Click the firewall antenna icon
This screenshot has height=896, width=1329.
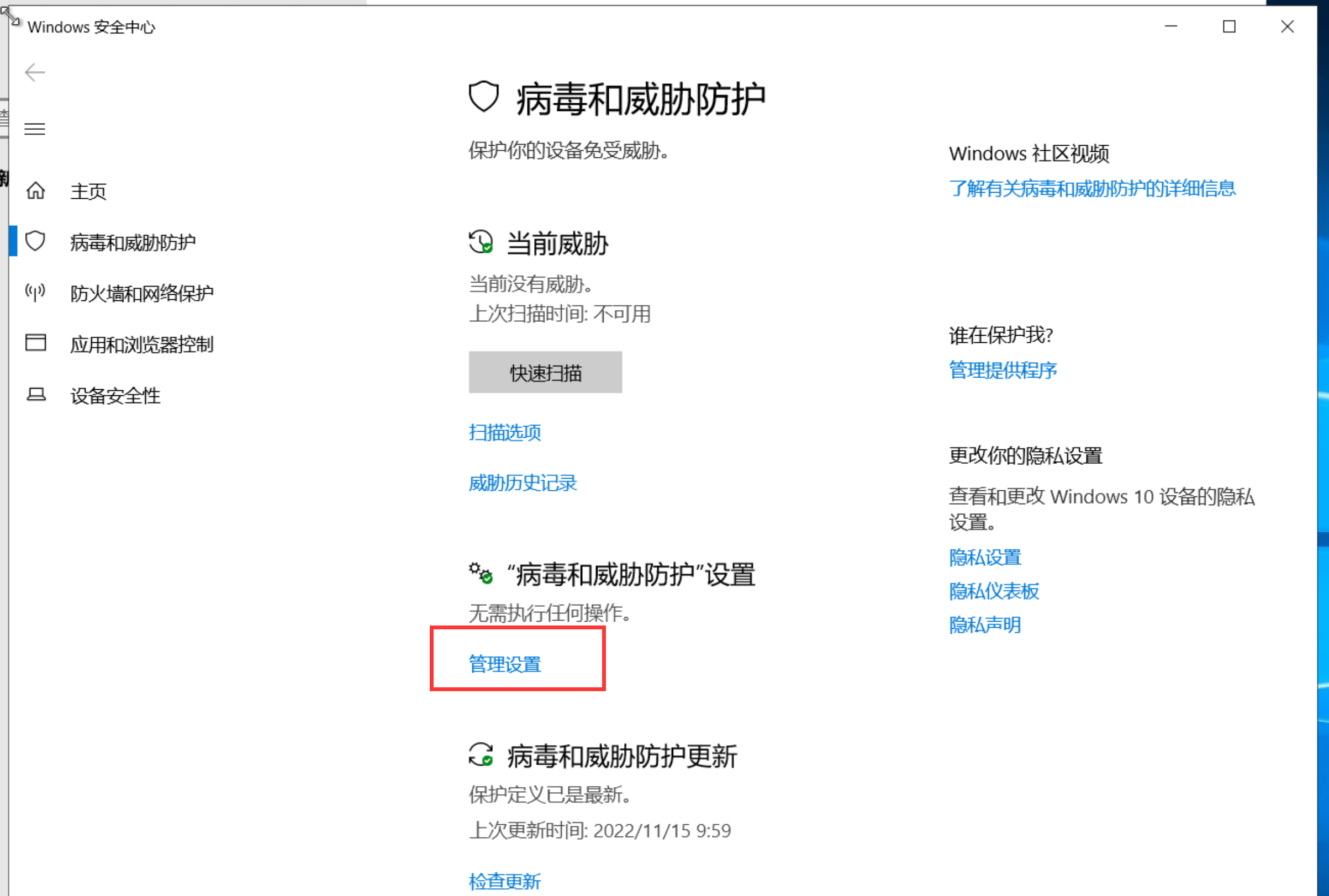pos(35,293)
